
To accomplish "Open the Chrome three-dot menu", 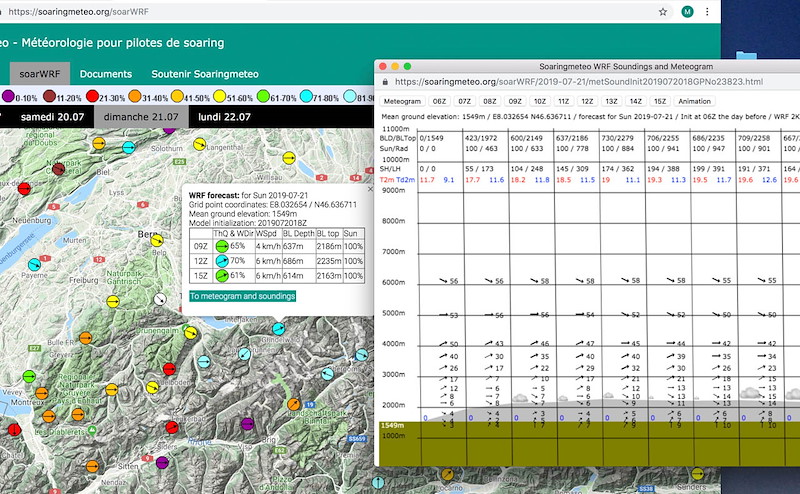I will pos(709,11).
